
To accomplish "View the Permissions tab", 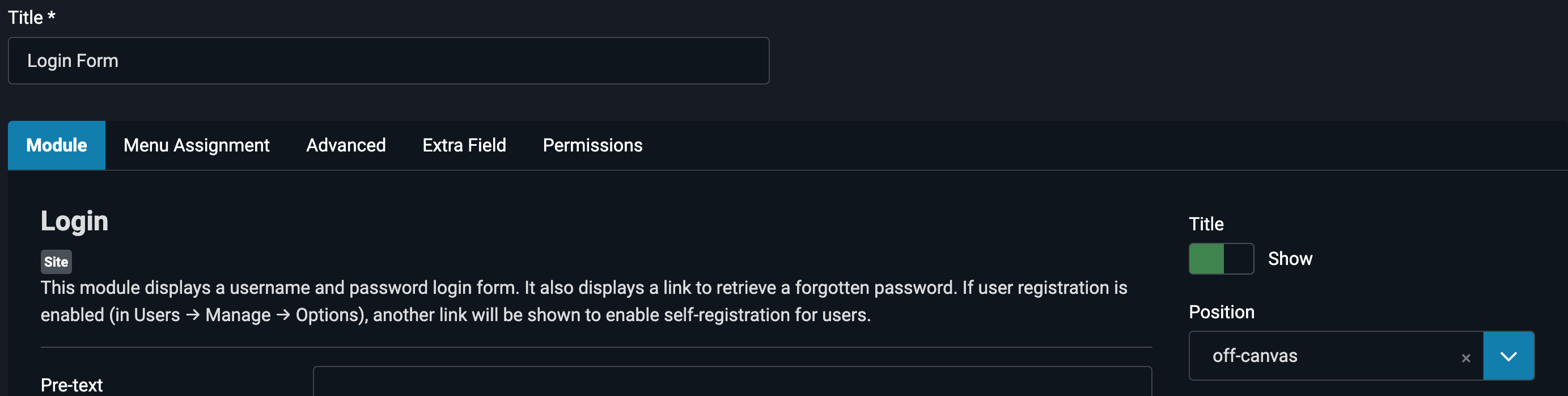I will (592, 146).
